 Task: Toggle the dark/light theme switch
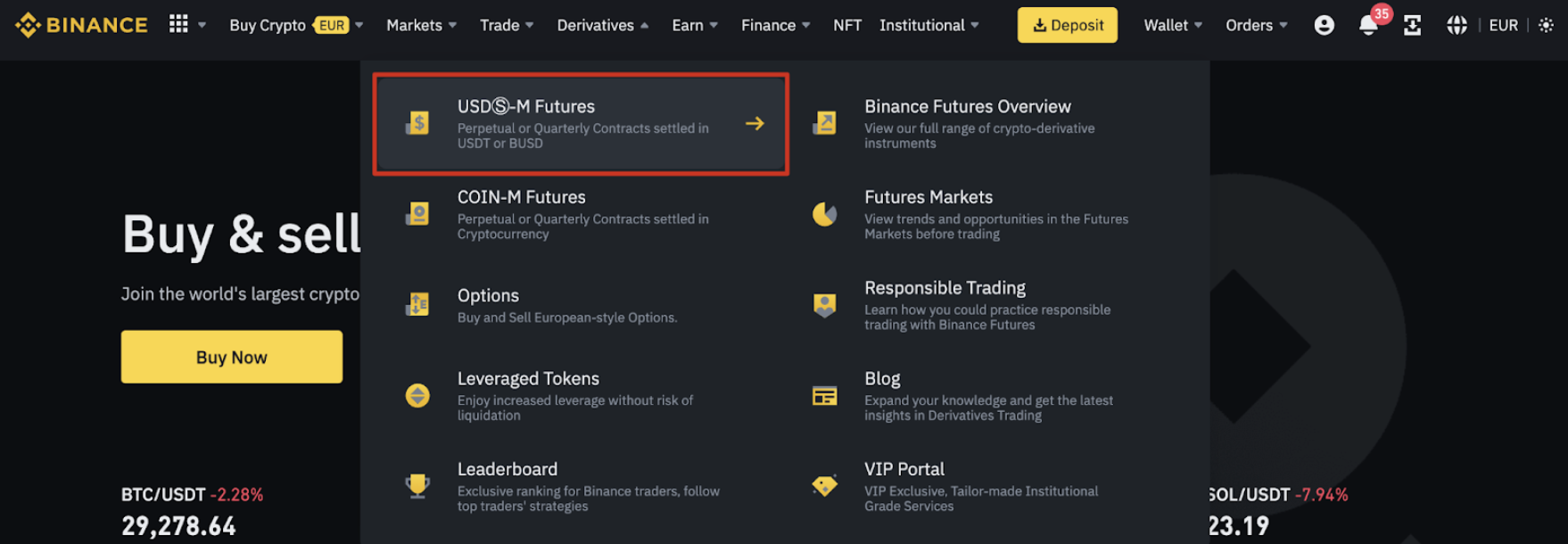1546,25
